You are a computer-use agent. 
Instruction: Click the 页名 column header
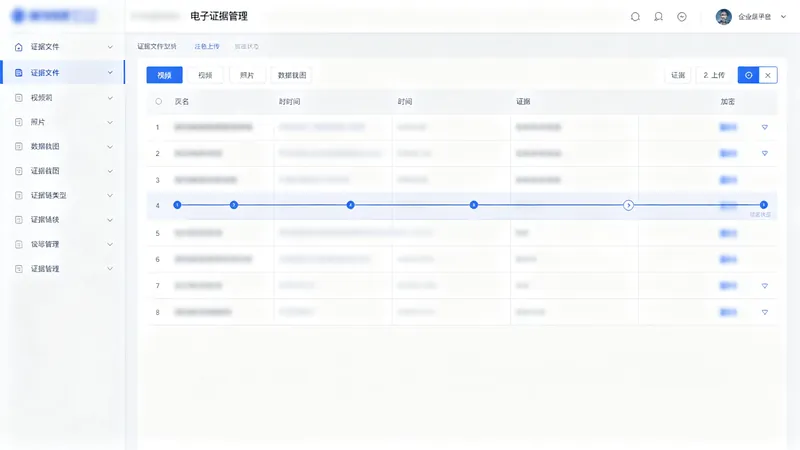[182, 102]
